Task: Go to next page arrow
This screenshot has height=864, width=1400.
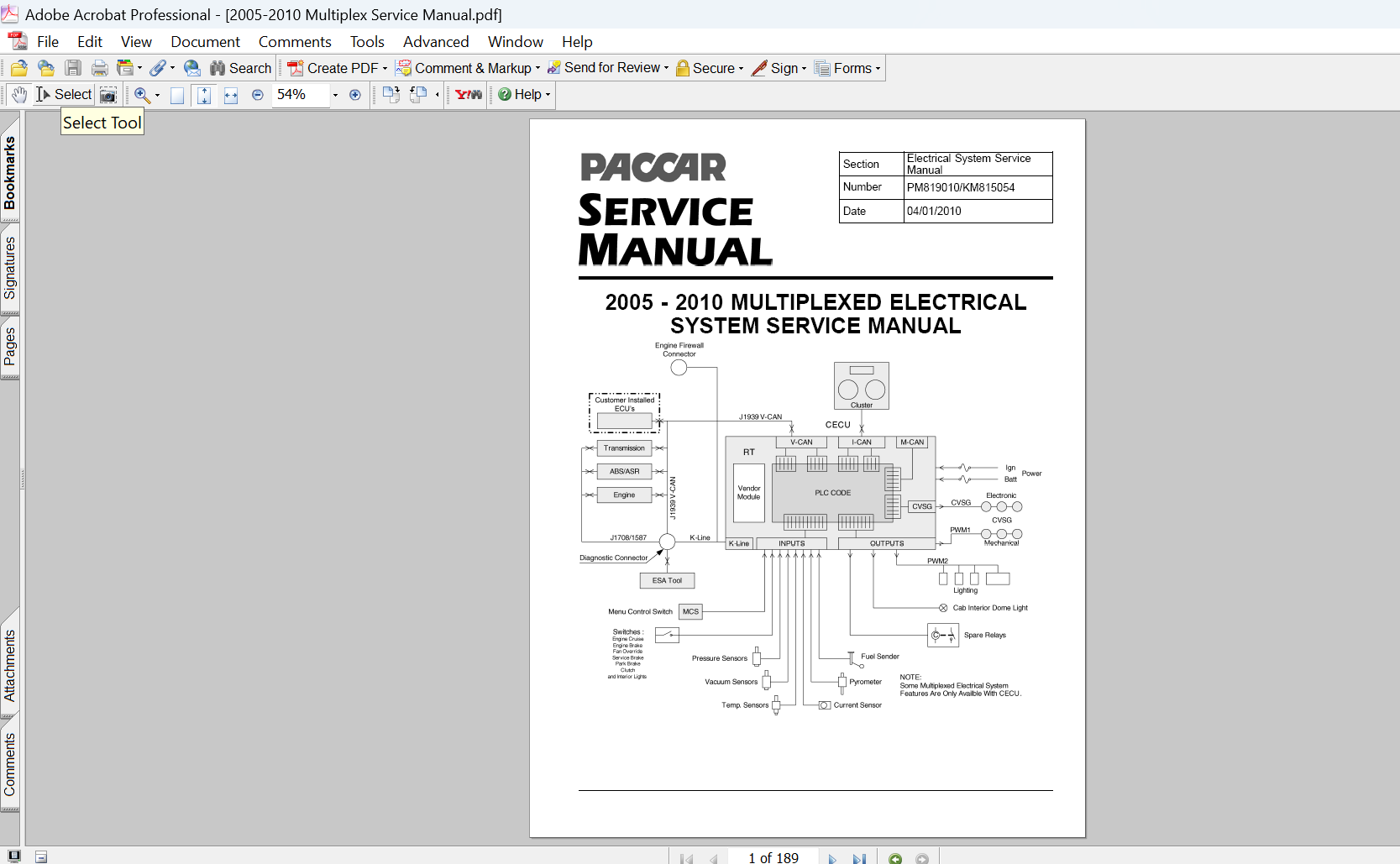Action: pos(832,858)
